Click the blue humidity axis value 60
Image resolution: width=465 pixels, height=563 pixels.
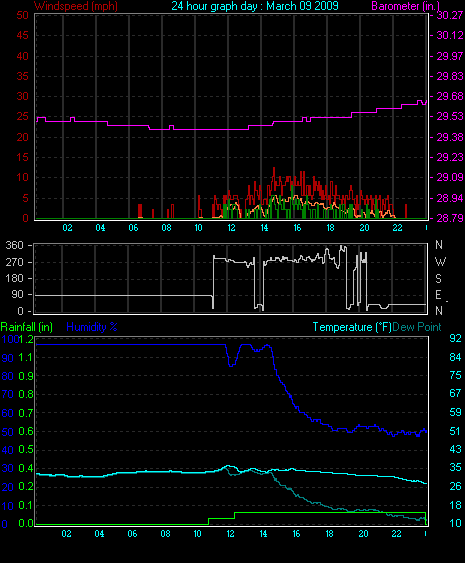pyautogui.click(x=8, y=414)
